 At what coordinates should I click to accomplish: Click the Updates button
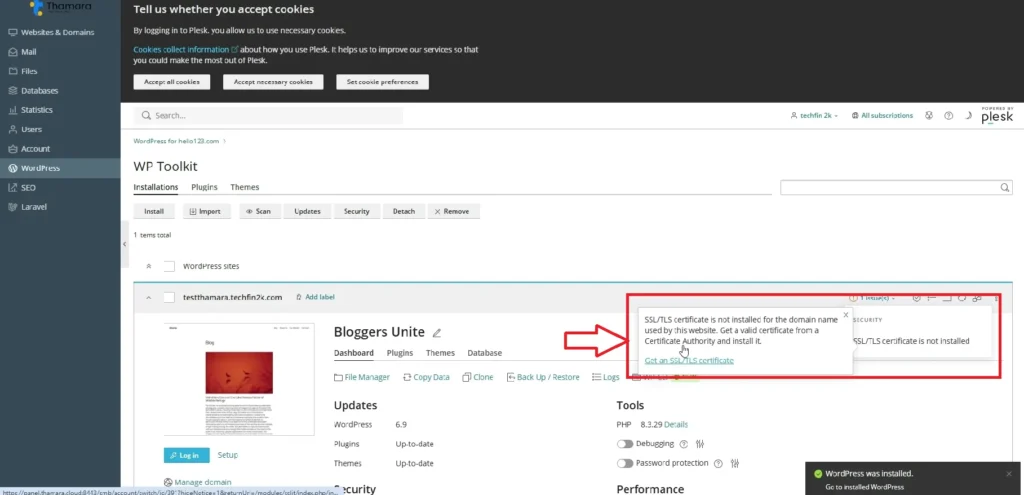point(307,212)
